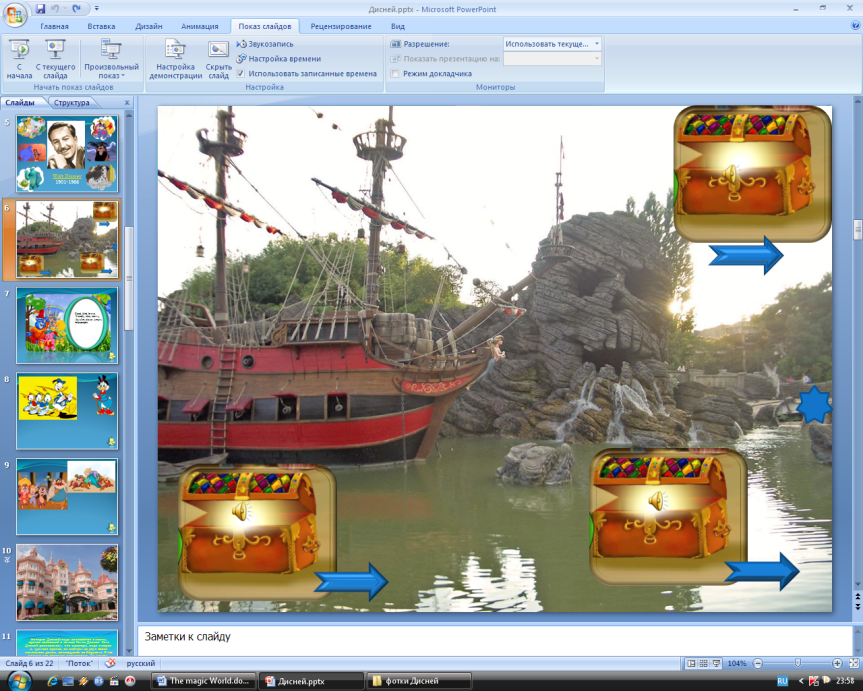Open the Дизайн ribbon tab
The width and height of the screenshot is (863, 691).
tap(149, 26)
